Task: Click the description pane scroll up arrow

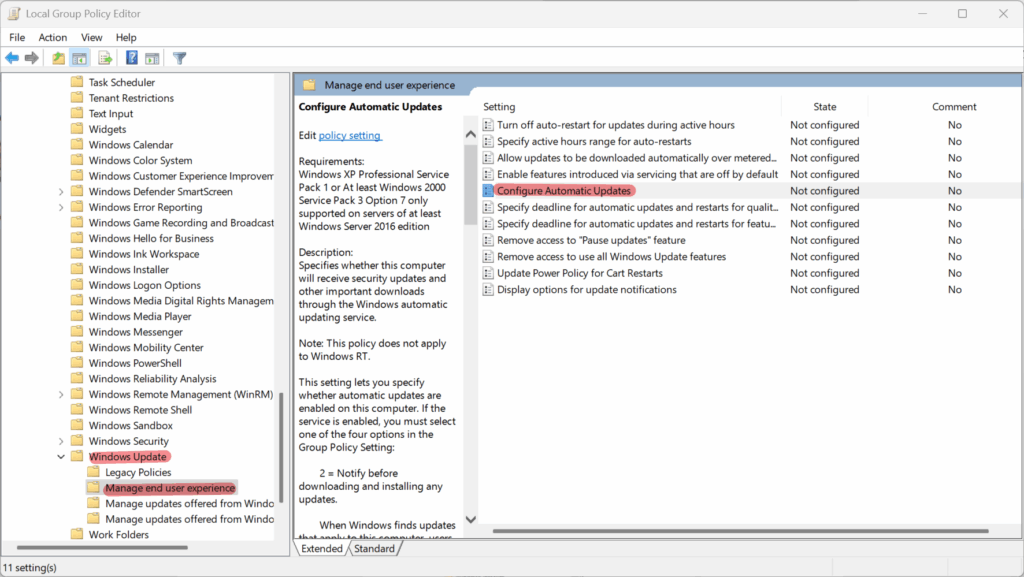Action: pyautogui.click(x=470, y=134)
